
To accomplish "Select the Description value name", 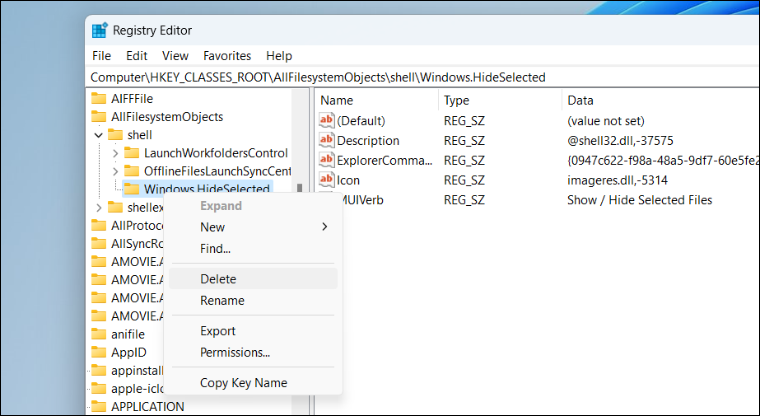I will coord(368,141).
